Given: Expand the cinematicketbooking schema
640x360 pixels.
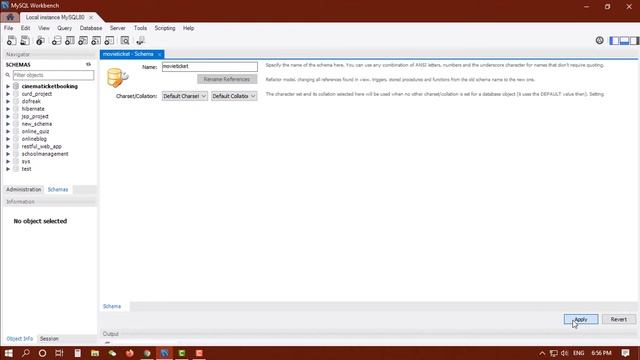Looking at the screenshot, I should tap(8, 87).
